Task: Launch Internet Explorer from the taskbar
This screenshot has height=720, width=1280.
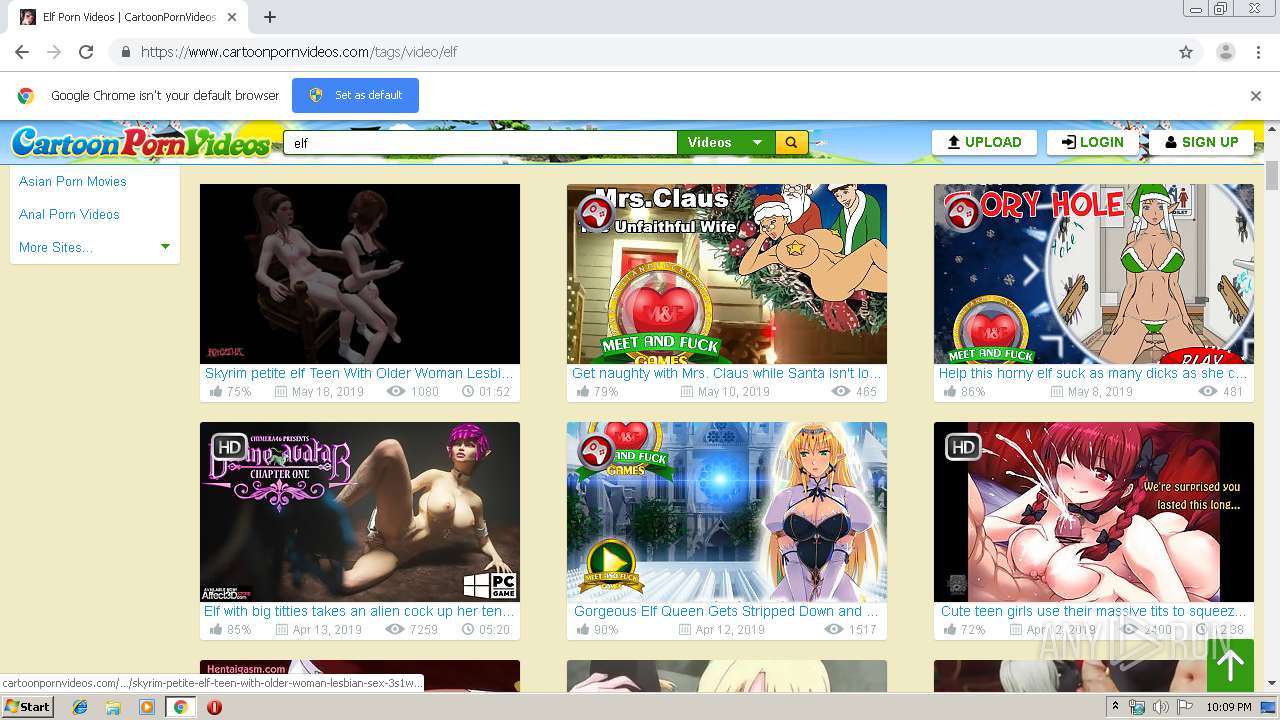Action: (80, 707)
